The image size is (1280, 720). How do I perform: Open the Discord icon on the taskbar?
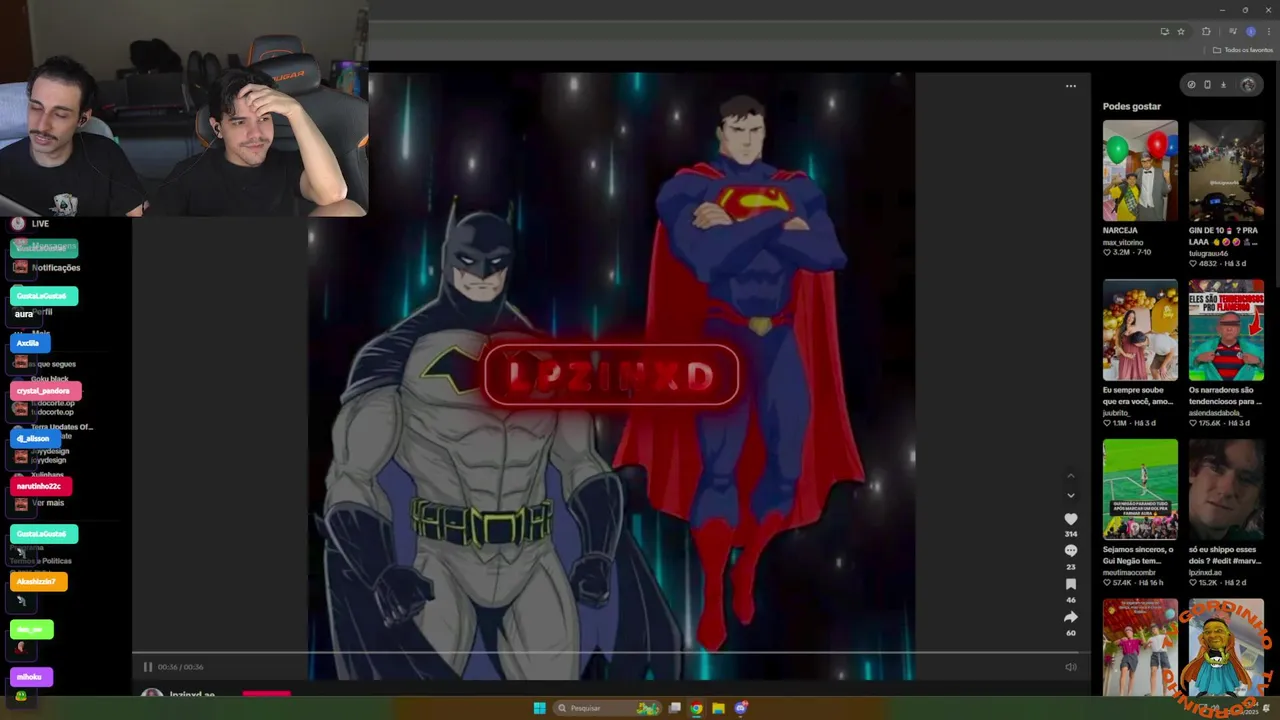click(x=741, y=708)
